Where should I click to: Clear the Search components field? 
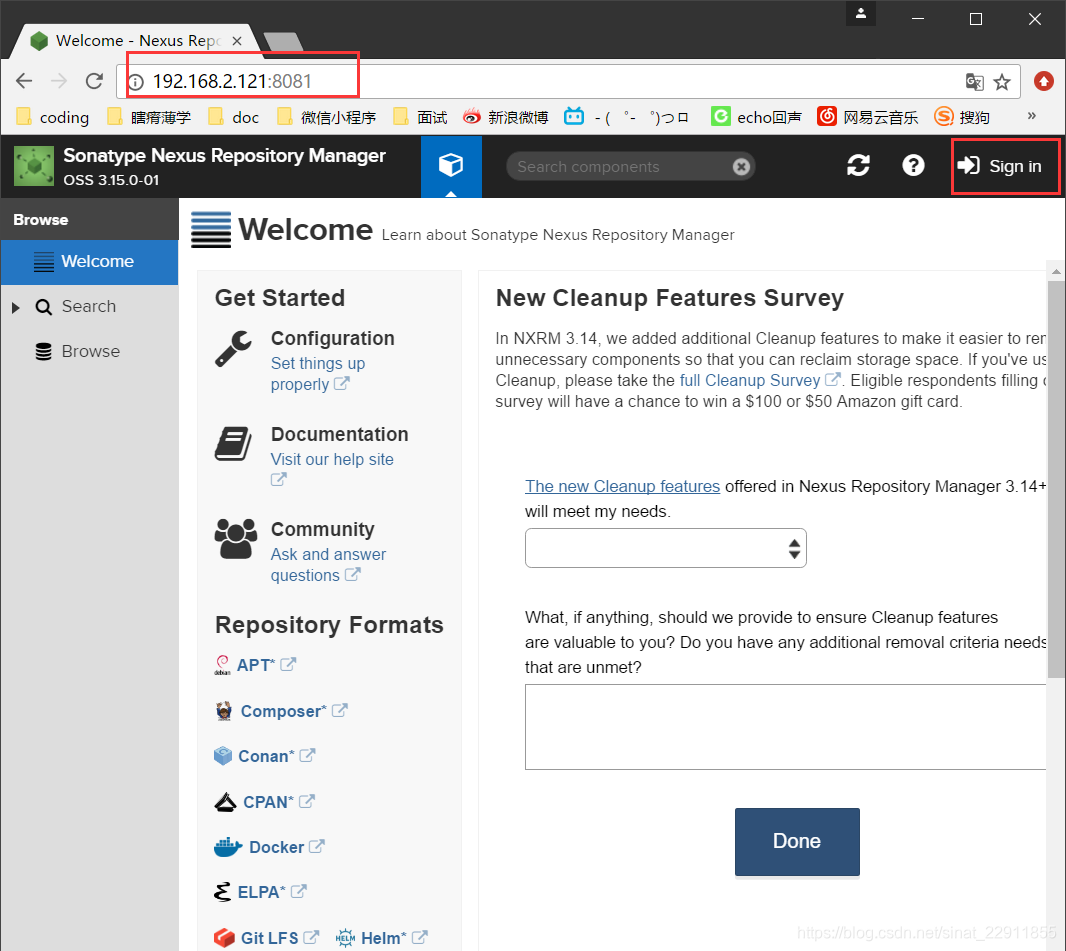pyautogui.click(x=741, y=167)
